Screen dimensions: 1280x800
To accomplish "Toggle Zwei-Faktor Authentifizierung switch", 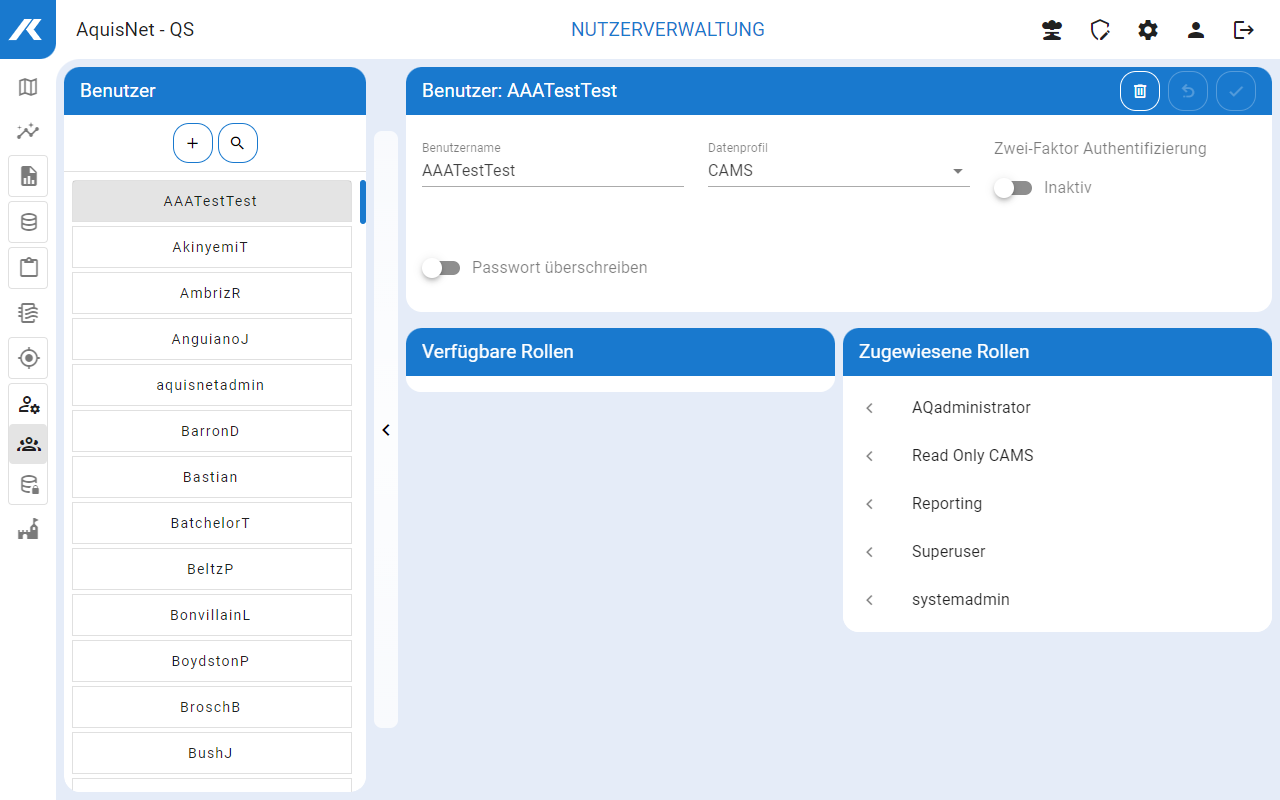I will 1013,188.
